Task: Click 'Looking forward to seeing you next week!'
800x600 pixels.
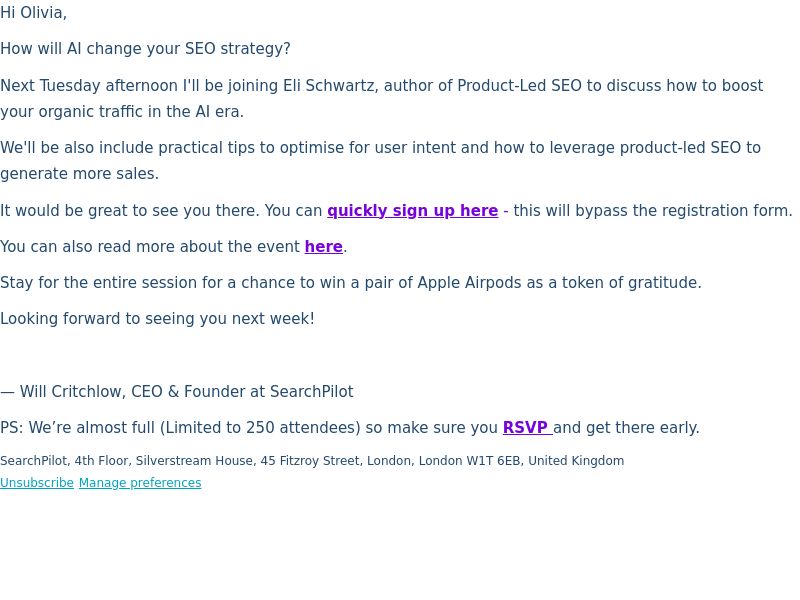Action: click(x=157, y=319)
